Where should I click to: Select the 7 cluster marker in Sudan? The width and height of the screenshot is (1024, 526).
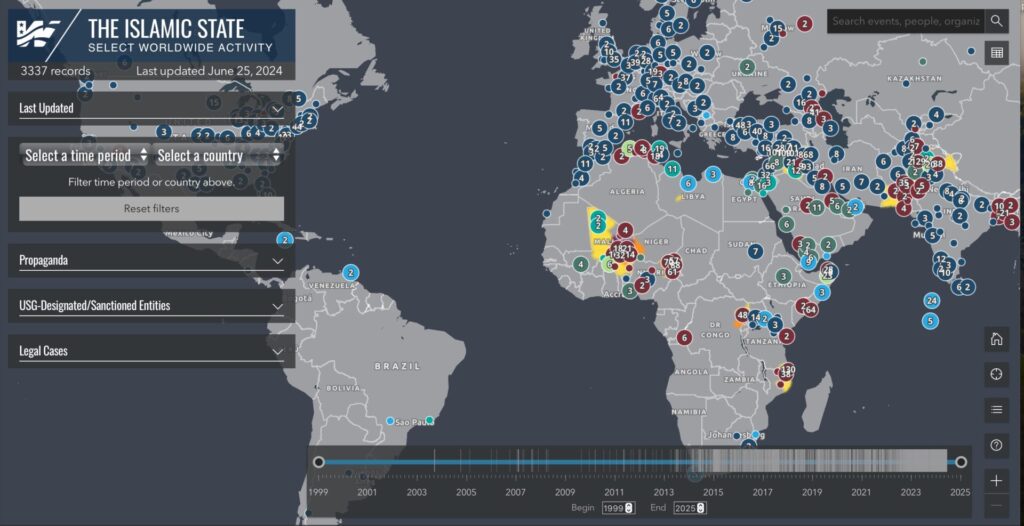pyautogui.click(x=756, y=251)
